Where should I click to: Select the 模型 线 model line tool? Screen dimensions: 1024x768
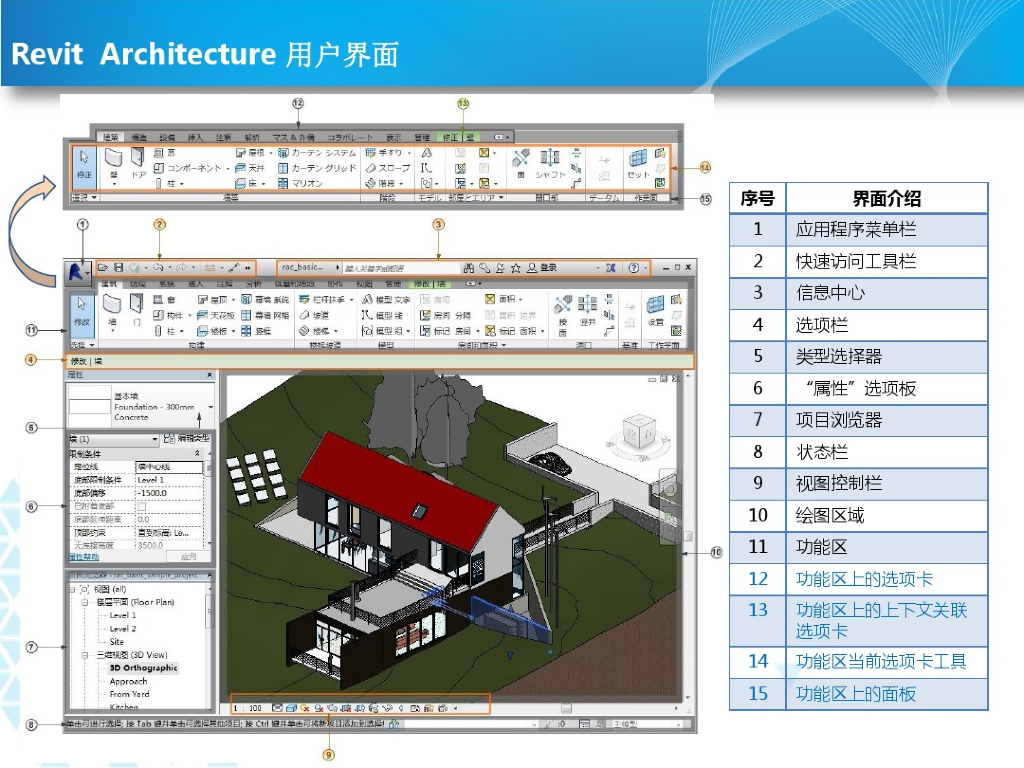click(x=383, y=315)
